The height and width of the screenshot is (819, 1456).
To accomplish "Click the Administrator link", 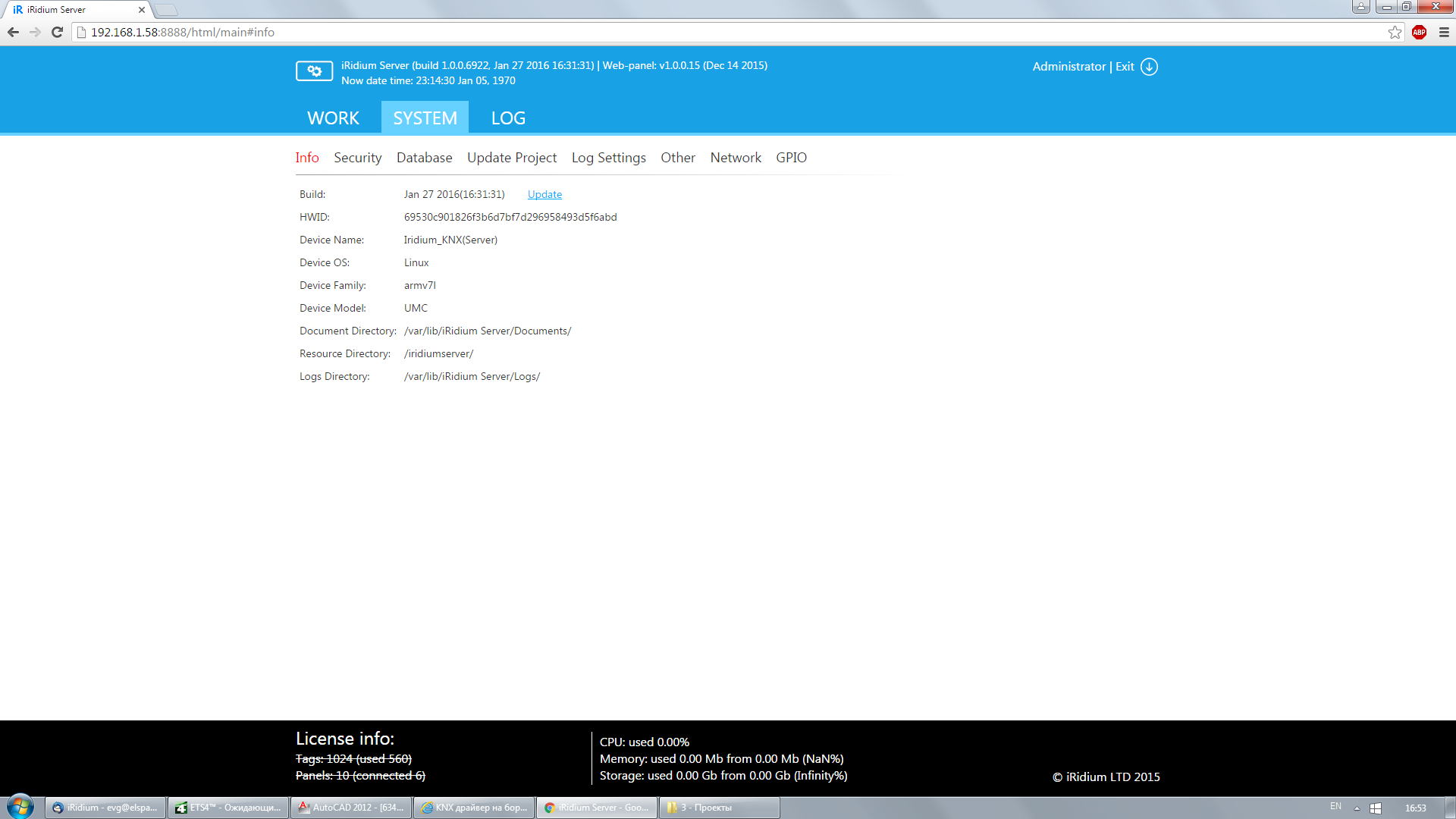I will click(x=1069, y=67).
